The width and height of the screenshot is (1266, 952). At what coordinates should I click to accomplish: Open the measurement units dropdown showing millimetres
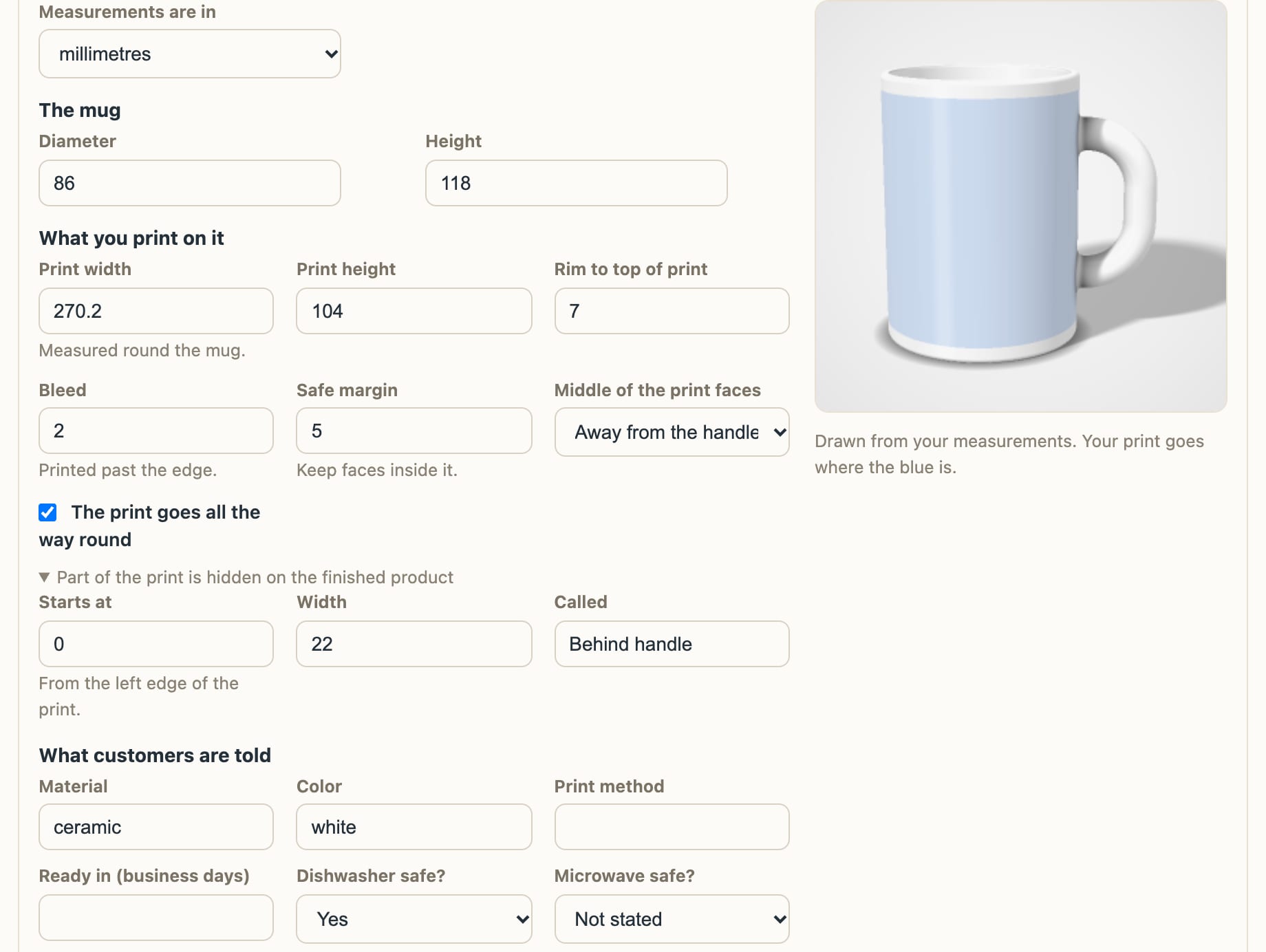click(x=190, y=54)
